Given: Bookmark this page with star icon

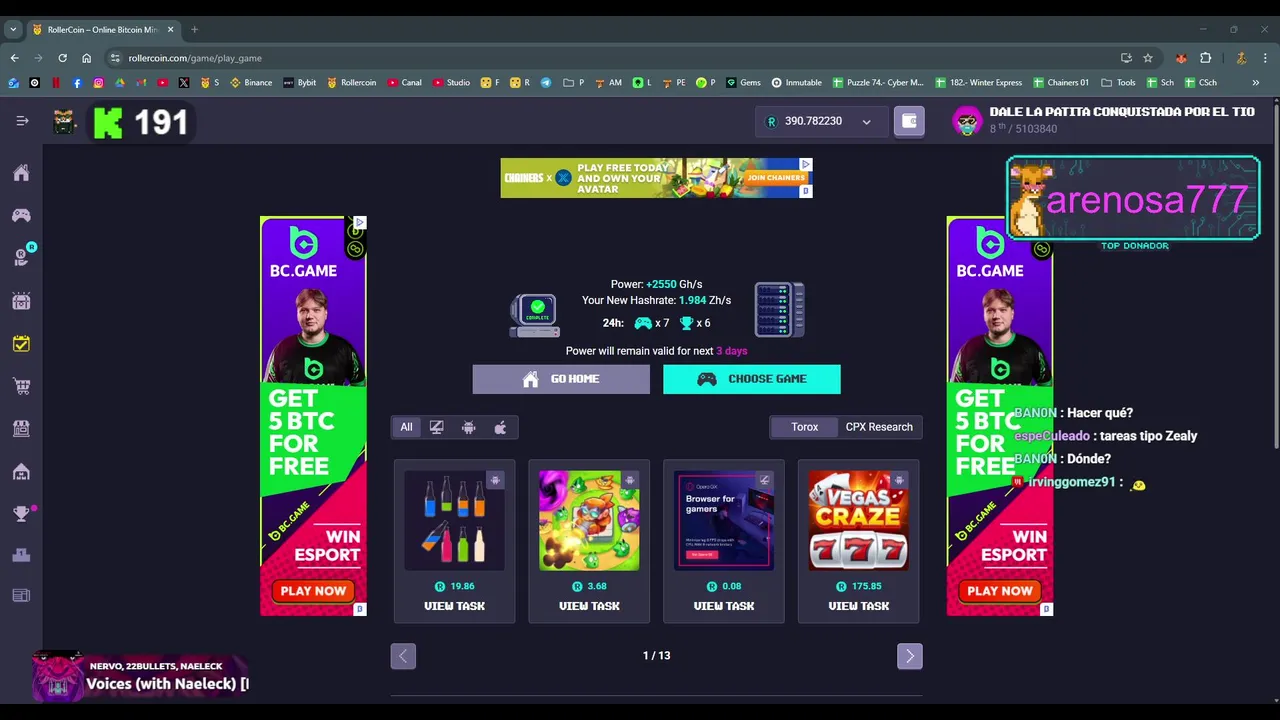Looking at the screenshot, I should [1148, 58].
